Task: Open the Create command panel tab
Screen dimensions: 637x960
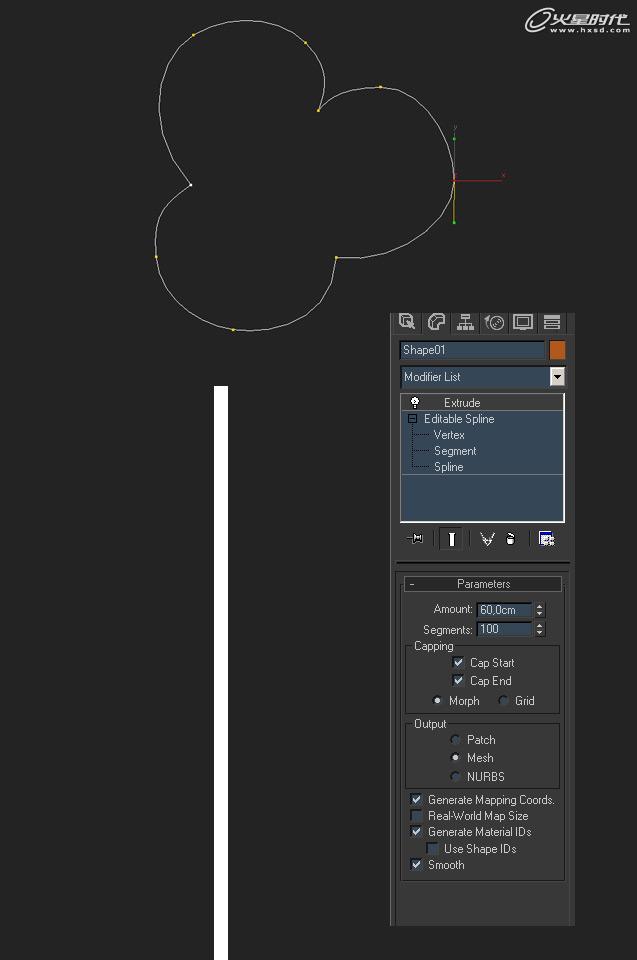Action: [407, 322]
